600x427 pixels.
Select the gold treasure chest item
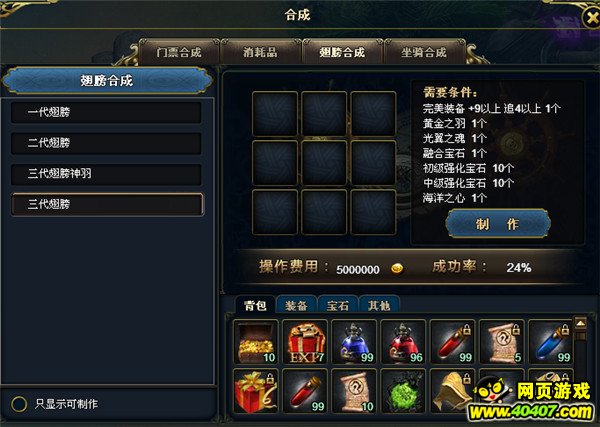[256, 342]
